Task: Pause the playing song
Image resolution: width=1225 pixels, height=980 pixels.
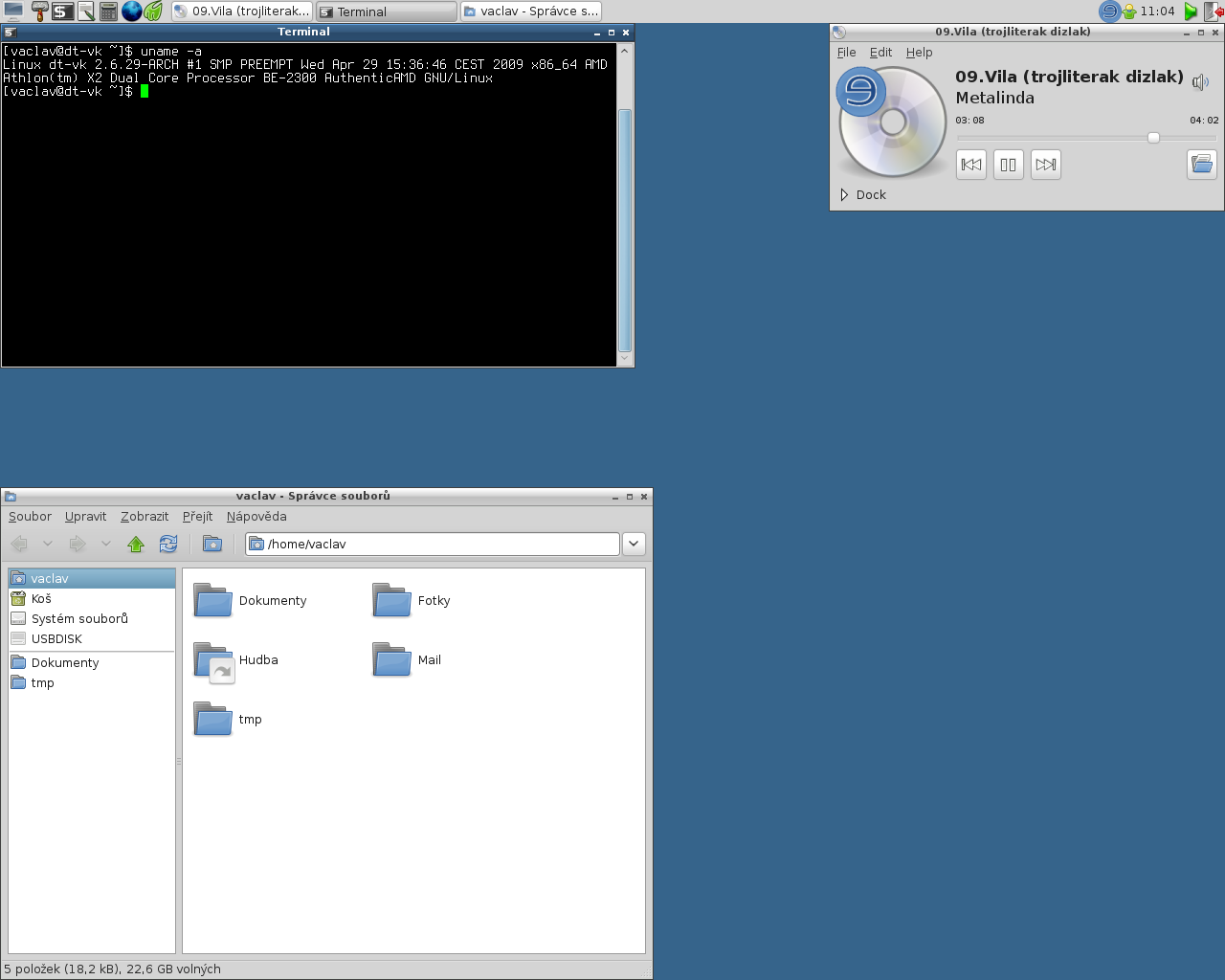Action: tap(1009, 165)
